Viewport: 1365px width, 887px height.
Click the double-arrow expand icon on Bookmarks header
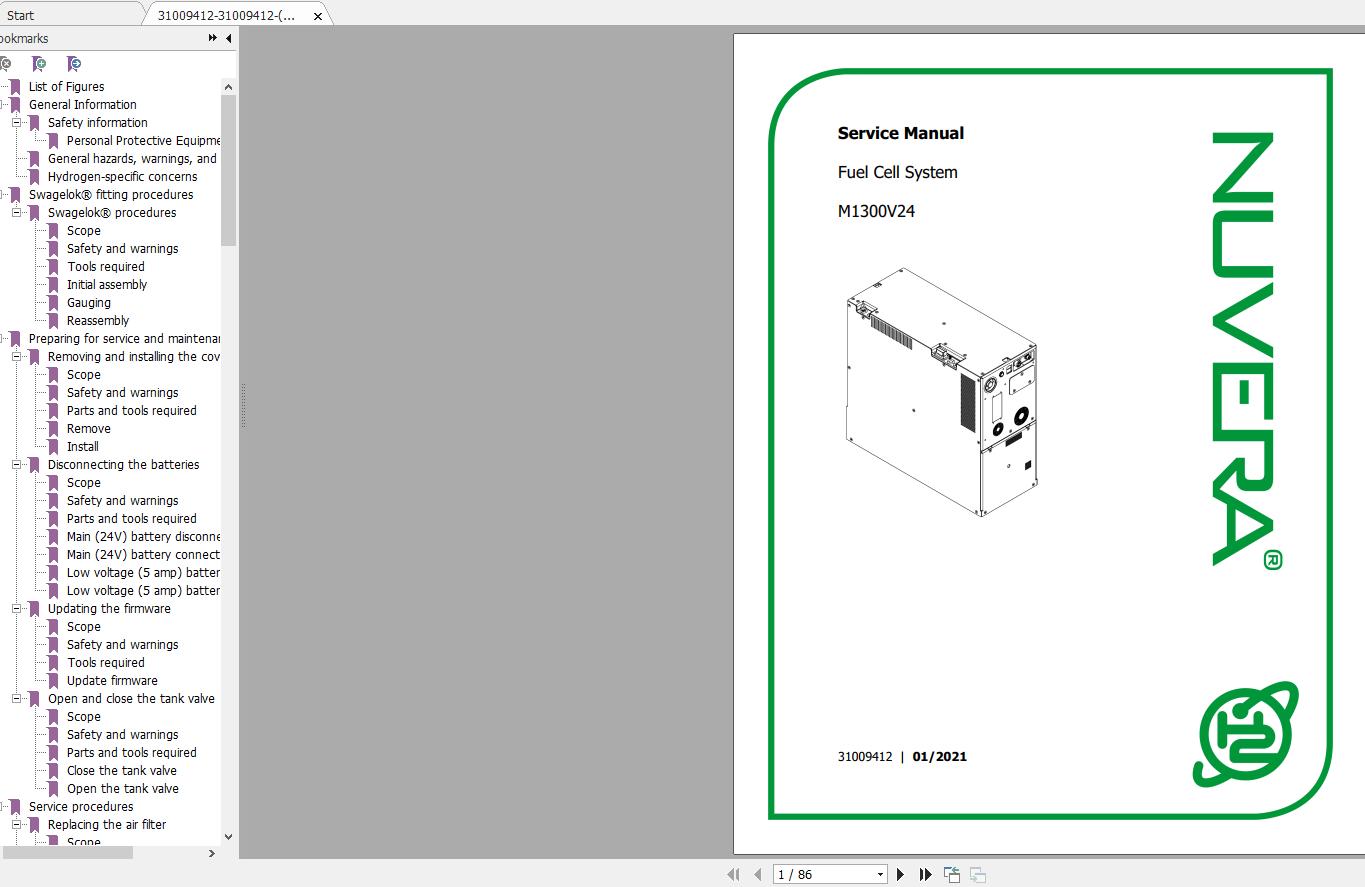tap(210, 38)
